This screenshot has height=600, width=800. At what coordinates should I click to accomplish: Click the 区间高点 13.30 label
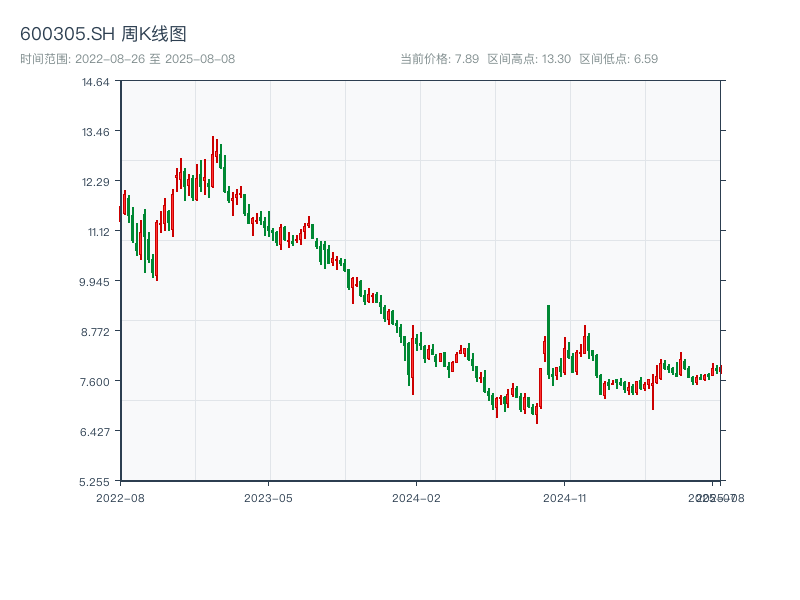(529, 59)
